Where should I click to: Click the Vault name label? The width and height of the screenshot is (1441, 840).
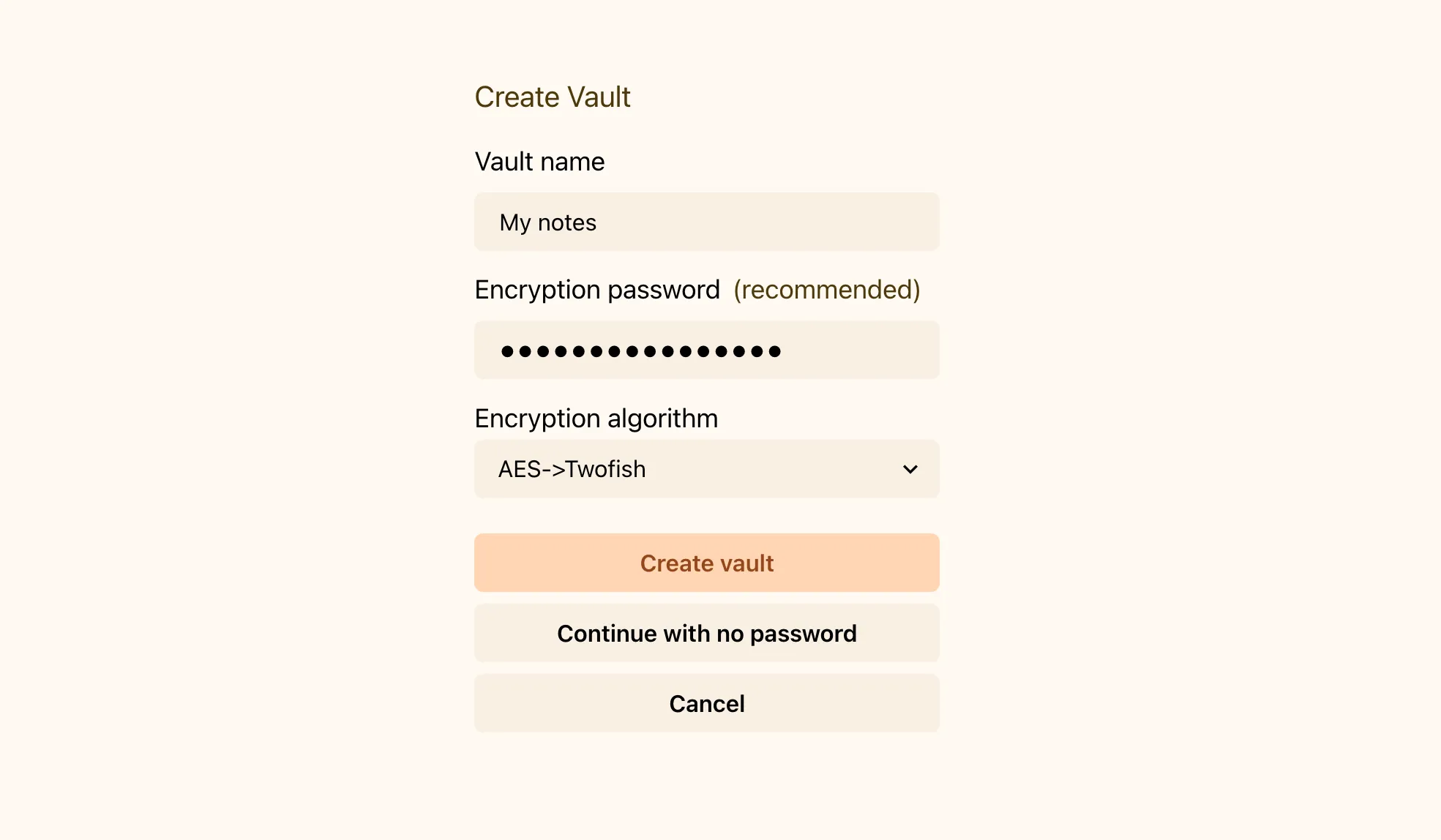(539, 161)
